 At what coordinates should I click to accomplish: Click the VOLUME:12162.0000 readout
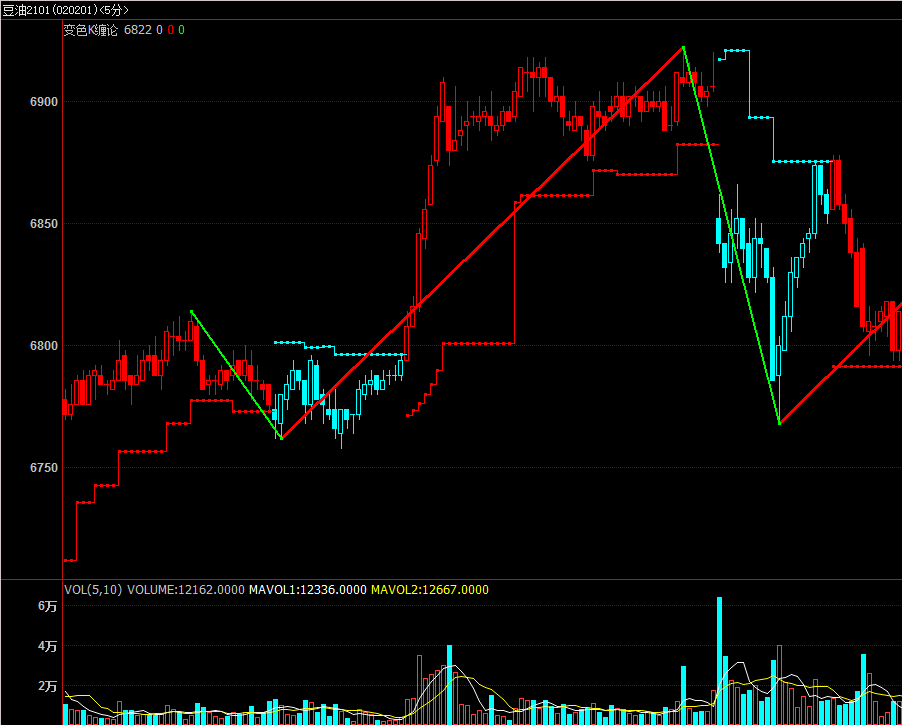(x=186, y=590)
